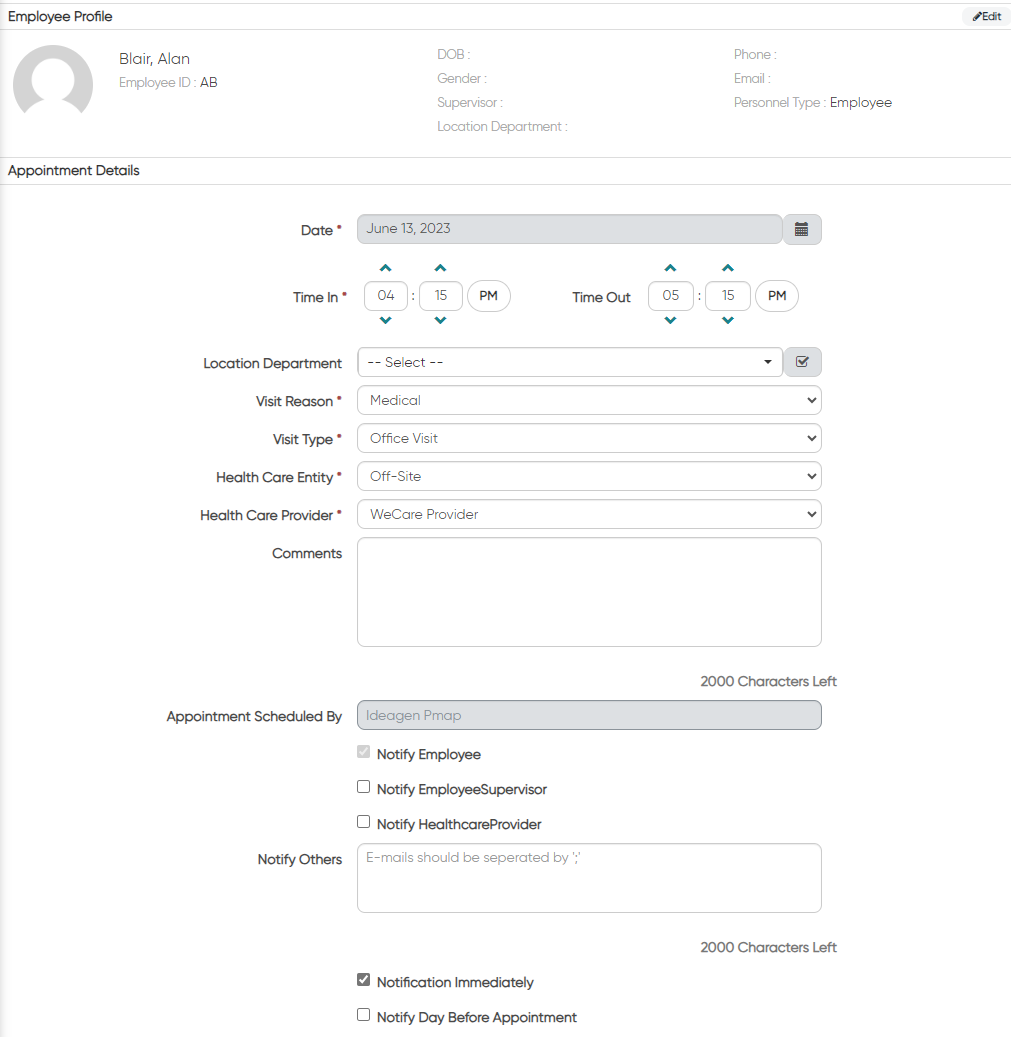This screenshot has height=1037, width=1011.
Task: Decrease the Time In minutes with down arrow
Action: tap(440, 320)
